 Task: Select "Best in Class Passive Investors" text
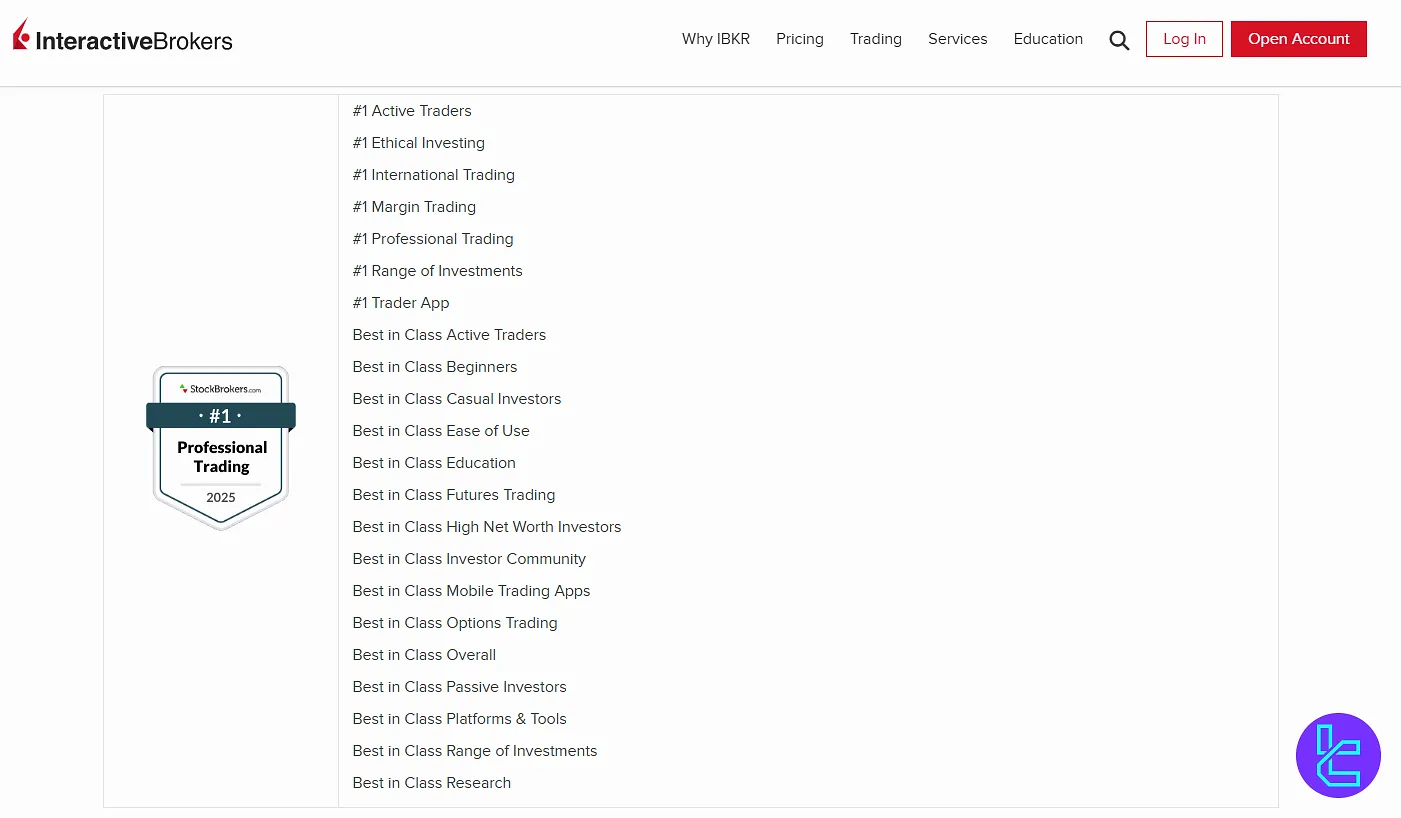(460, 687)
